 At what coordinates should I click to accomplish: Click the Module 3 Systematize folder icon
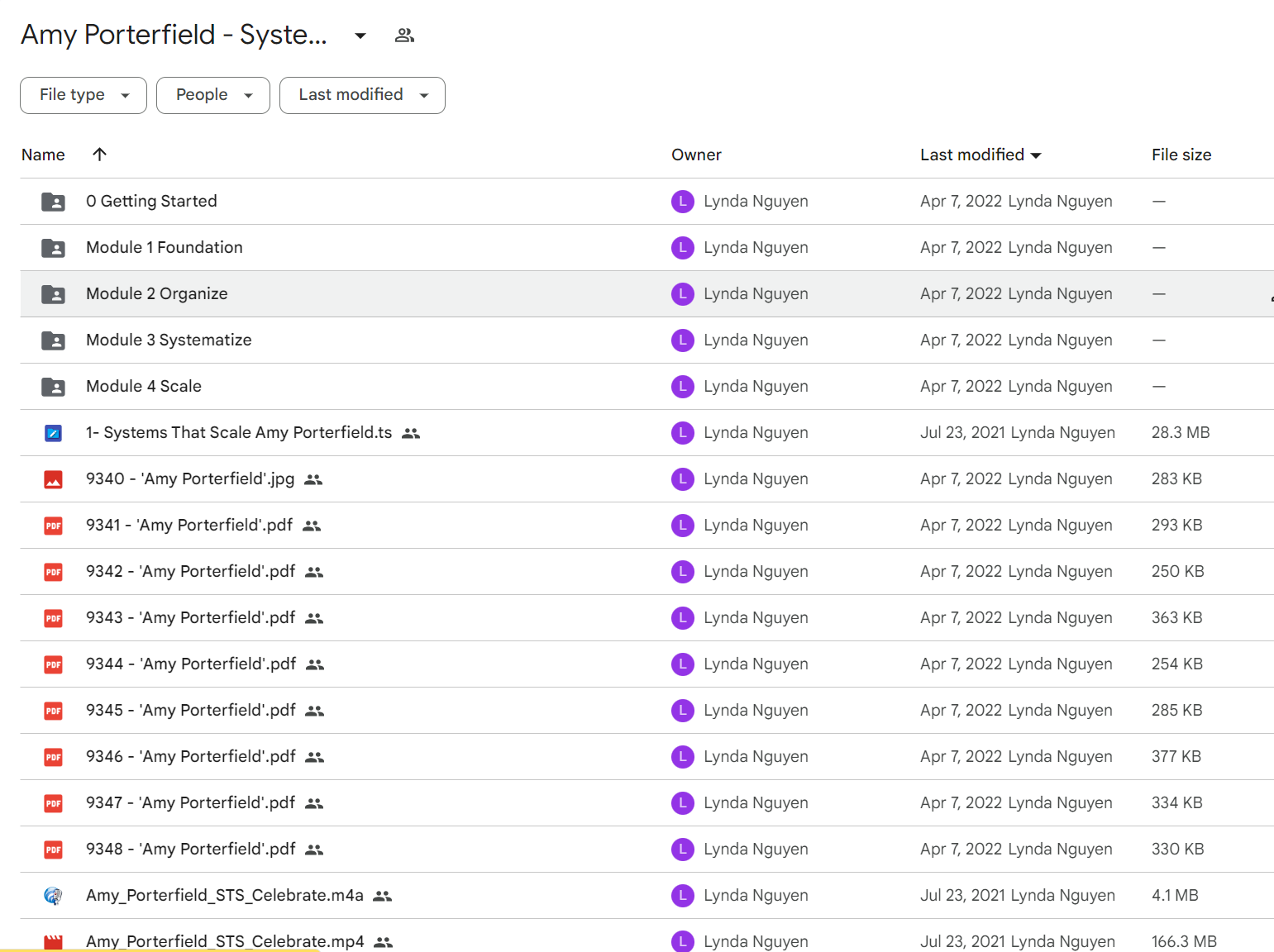click(53, 340)
